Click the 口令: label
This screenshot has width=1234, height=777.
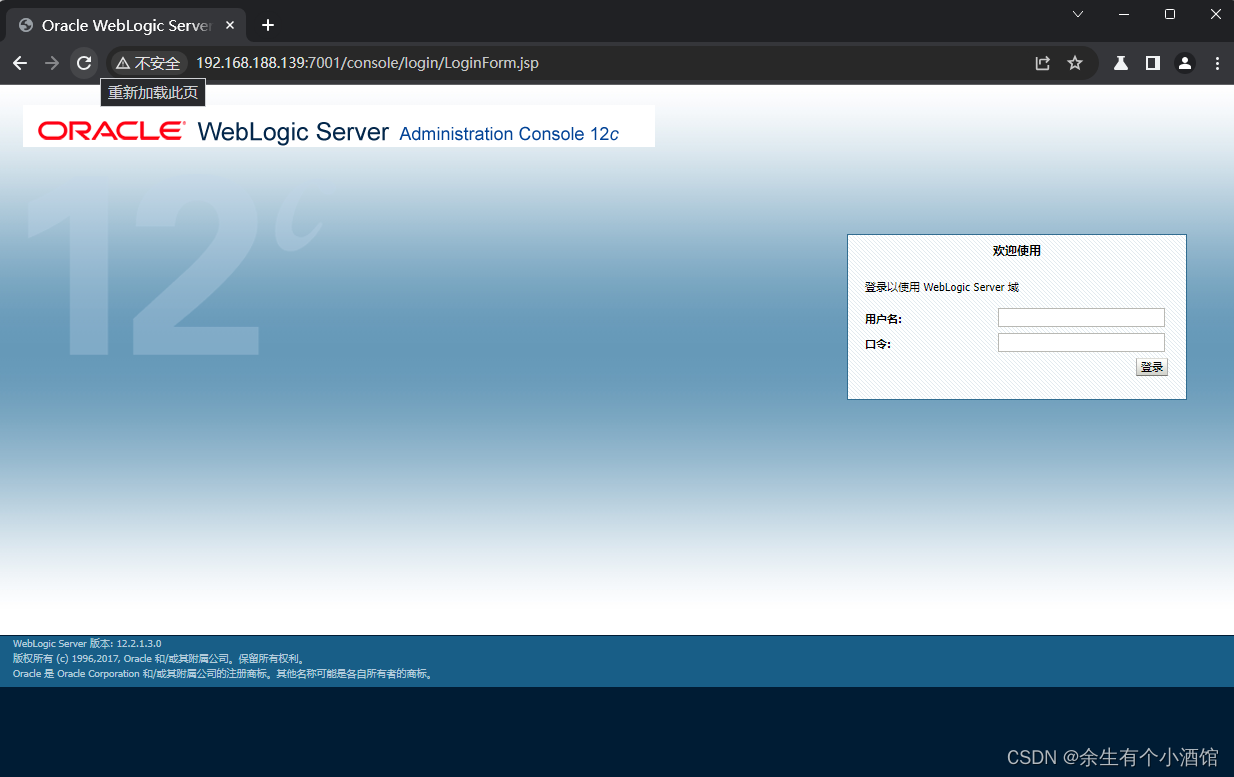pyautogui.click(x=877, y=344)
